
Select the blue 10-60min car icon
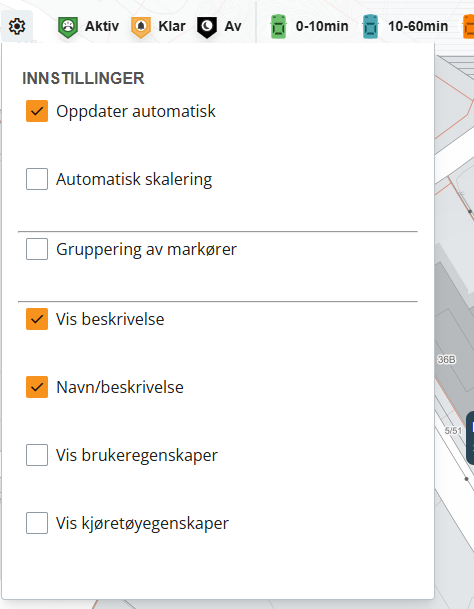[x=370, y=26]
